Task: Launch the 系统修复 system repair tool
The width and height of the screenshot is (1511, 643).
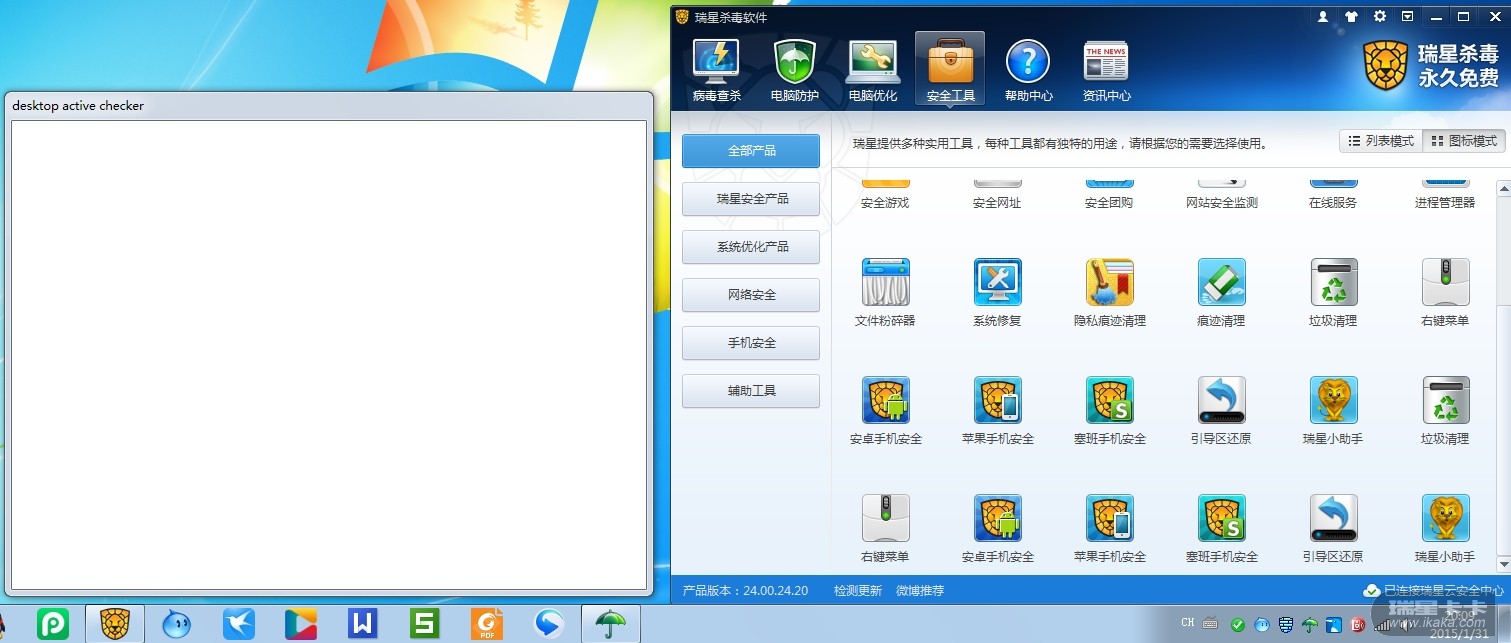Action: [x=997, y=283]
